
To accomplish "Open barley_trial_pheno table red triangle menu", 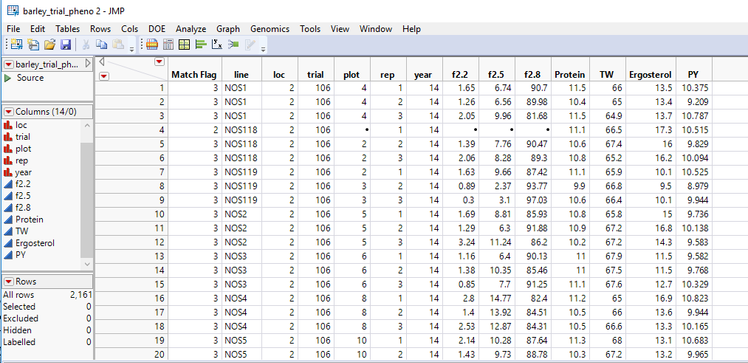I will (x=9, y=64).
